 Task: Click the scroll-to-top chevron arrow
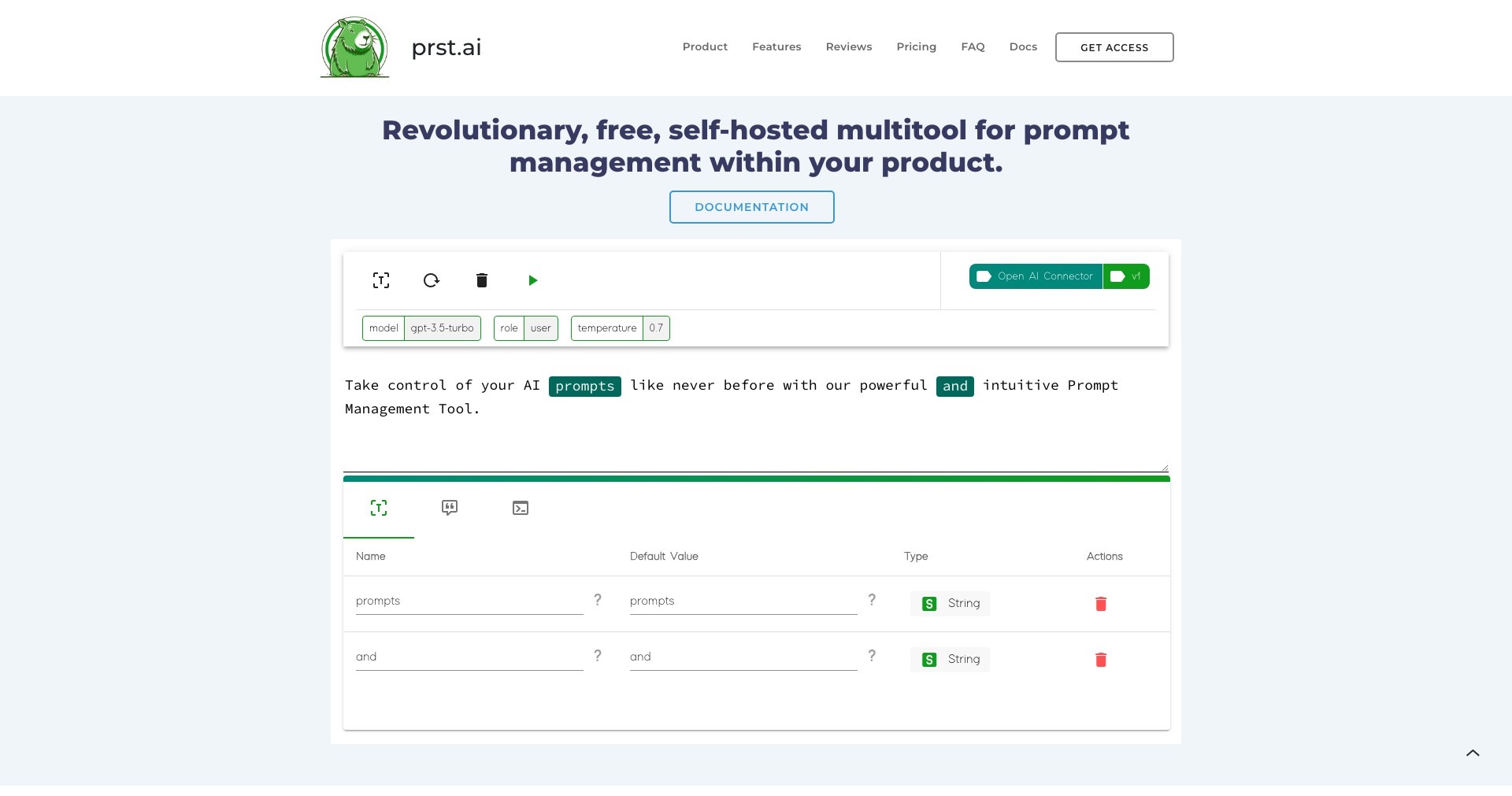[1473, 753]
